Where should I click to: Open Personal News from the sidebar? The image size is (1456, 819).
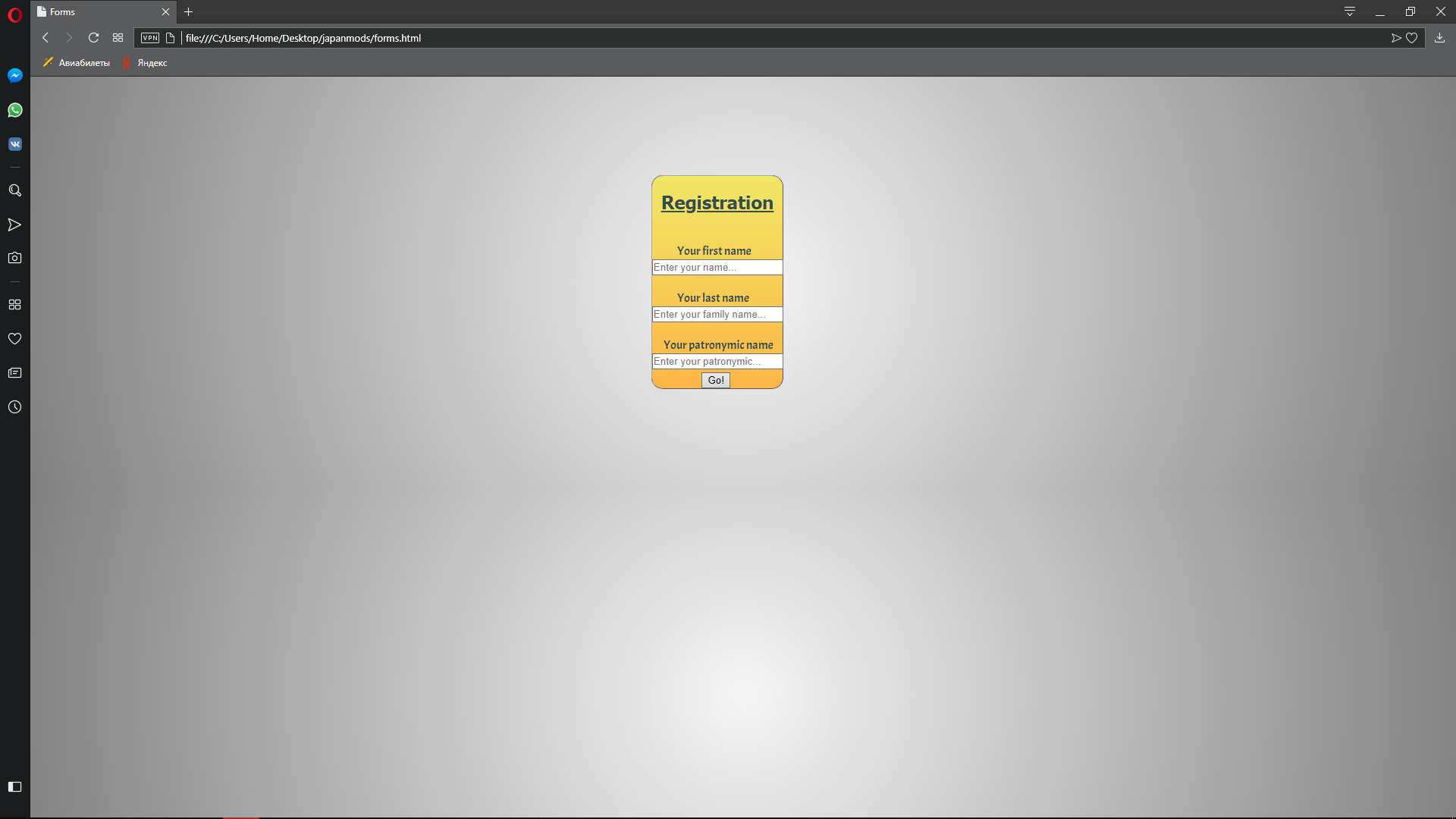[14, 372]
